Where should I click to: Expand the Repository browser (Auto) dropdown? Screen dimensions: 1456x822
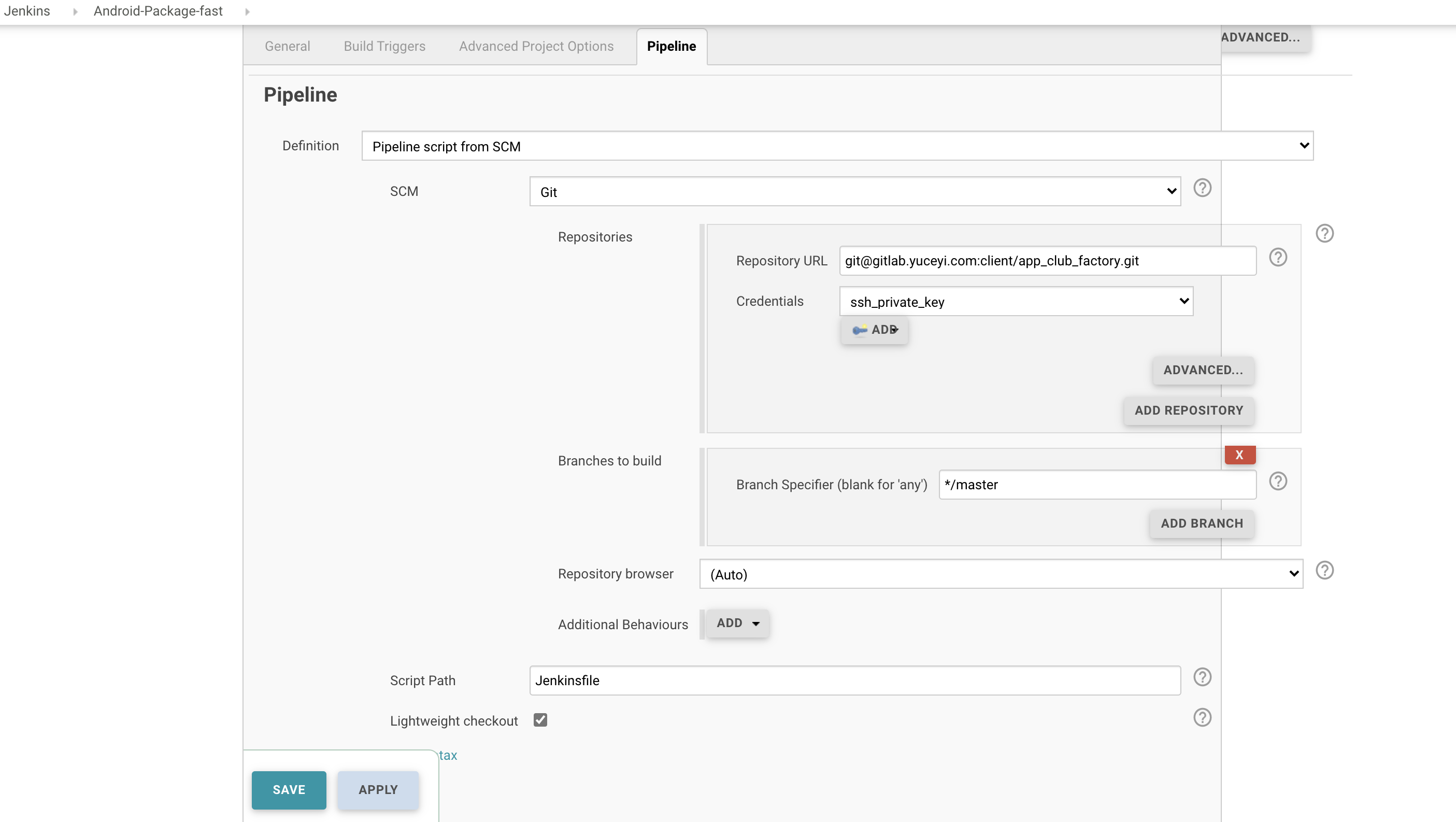pyautogui.click(x=1001, y=574)
